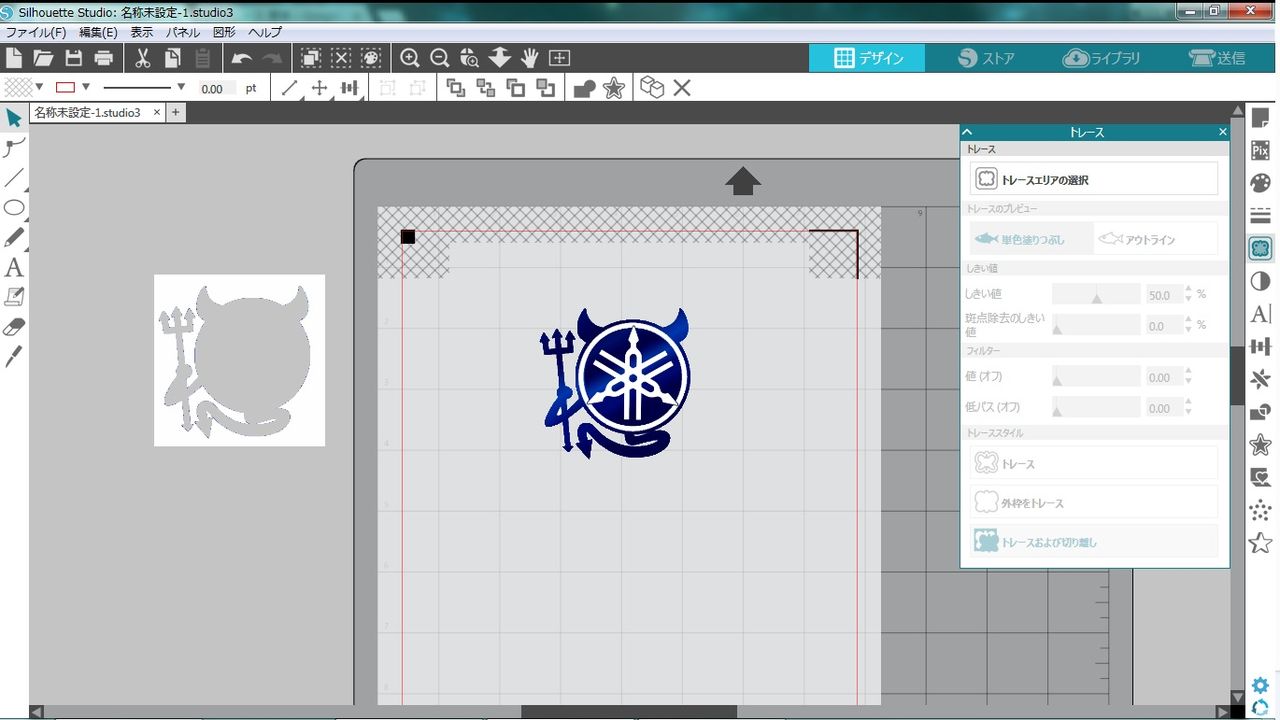Click the 外枠をトレース button
The height and width of the screenshot is (720, 1280).
point(1094,502)
